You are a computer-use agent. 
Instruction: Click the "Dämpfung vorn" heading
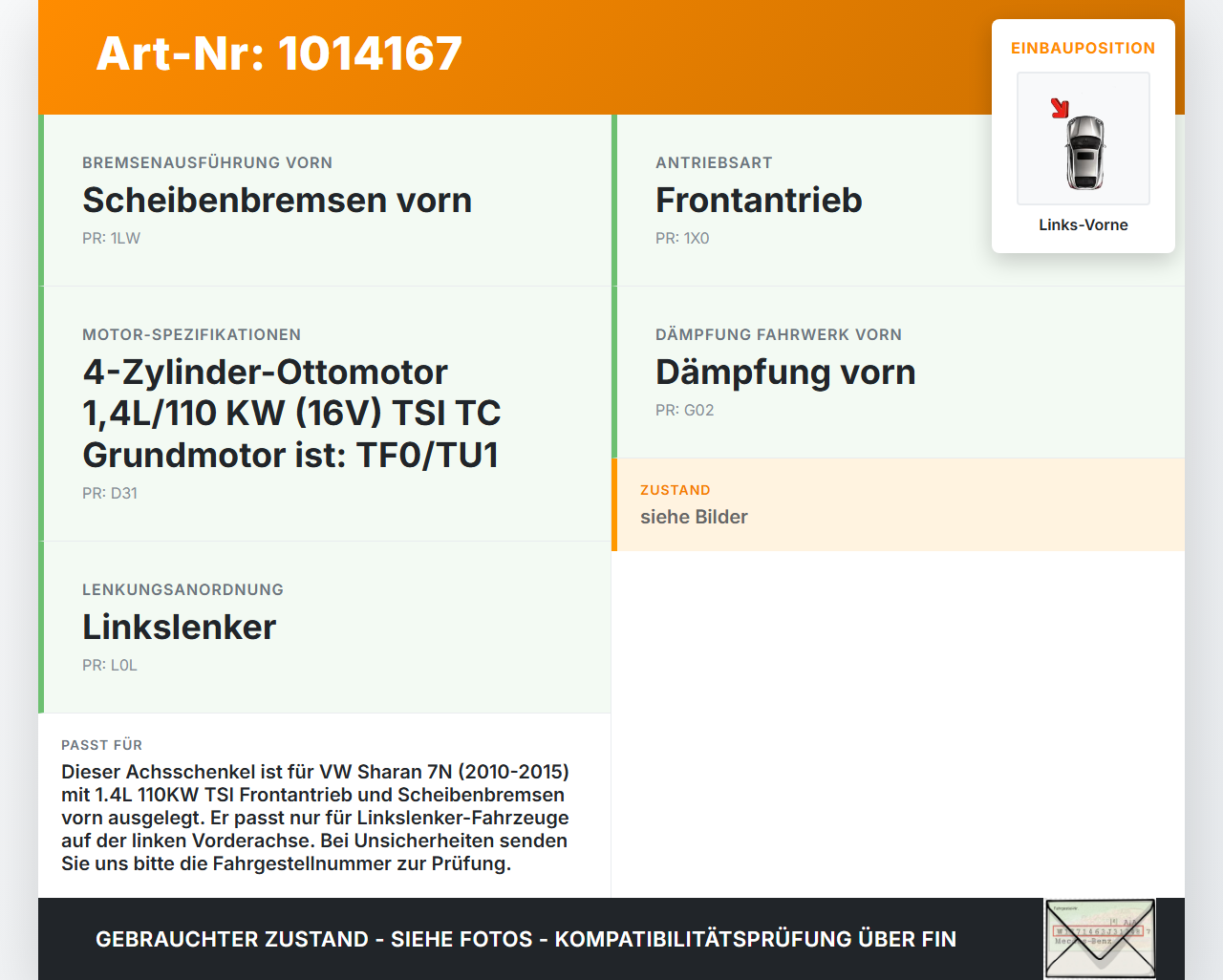tap(784, 373)
